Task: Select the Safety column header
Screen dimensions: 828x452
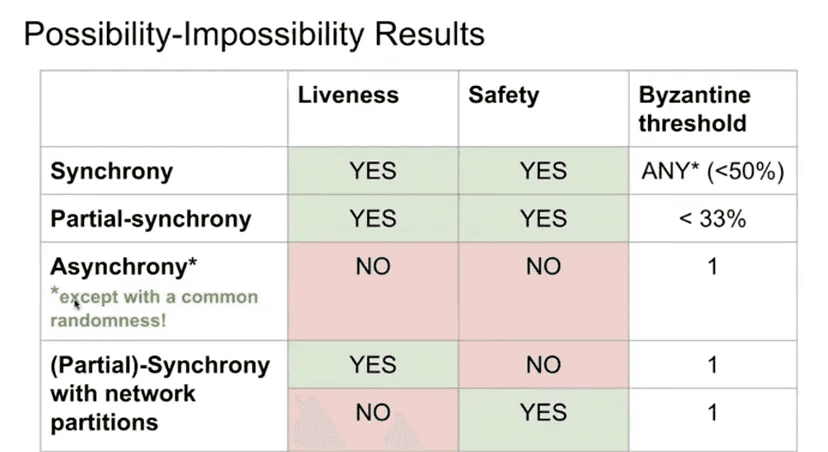Action: tap(504, 96)
